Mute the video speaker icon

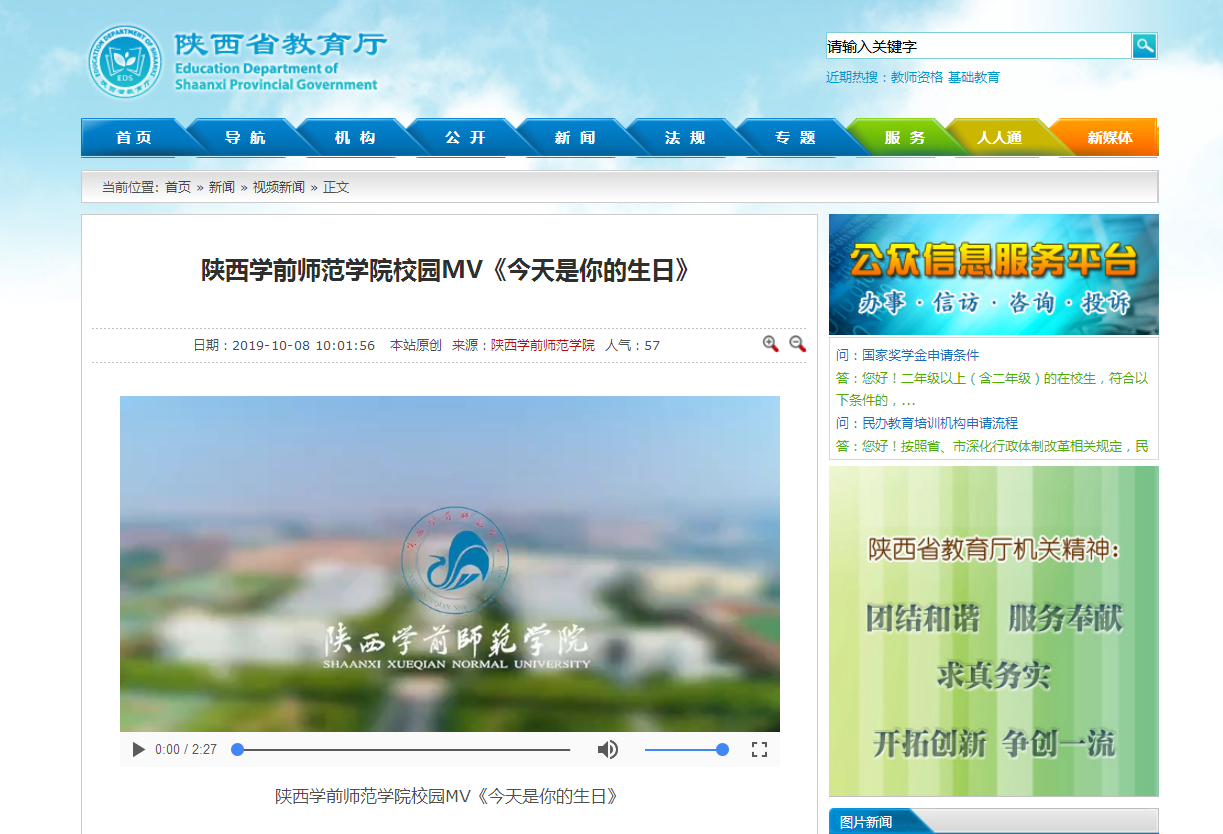(607, 749)
